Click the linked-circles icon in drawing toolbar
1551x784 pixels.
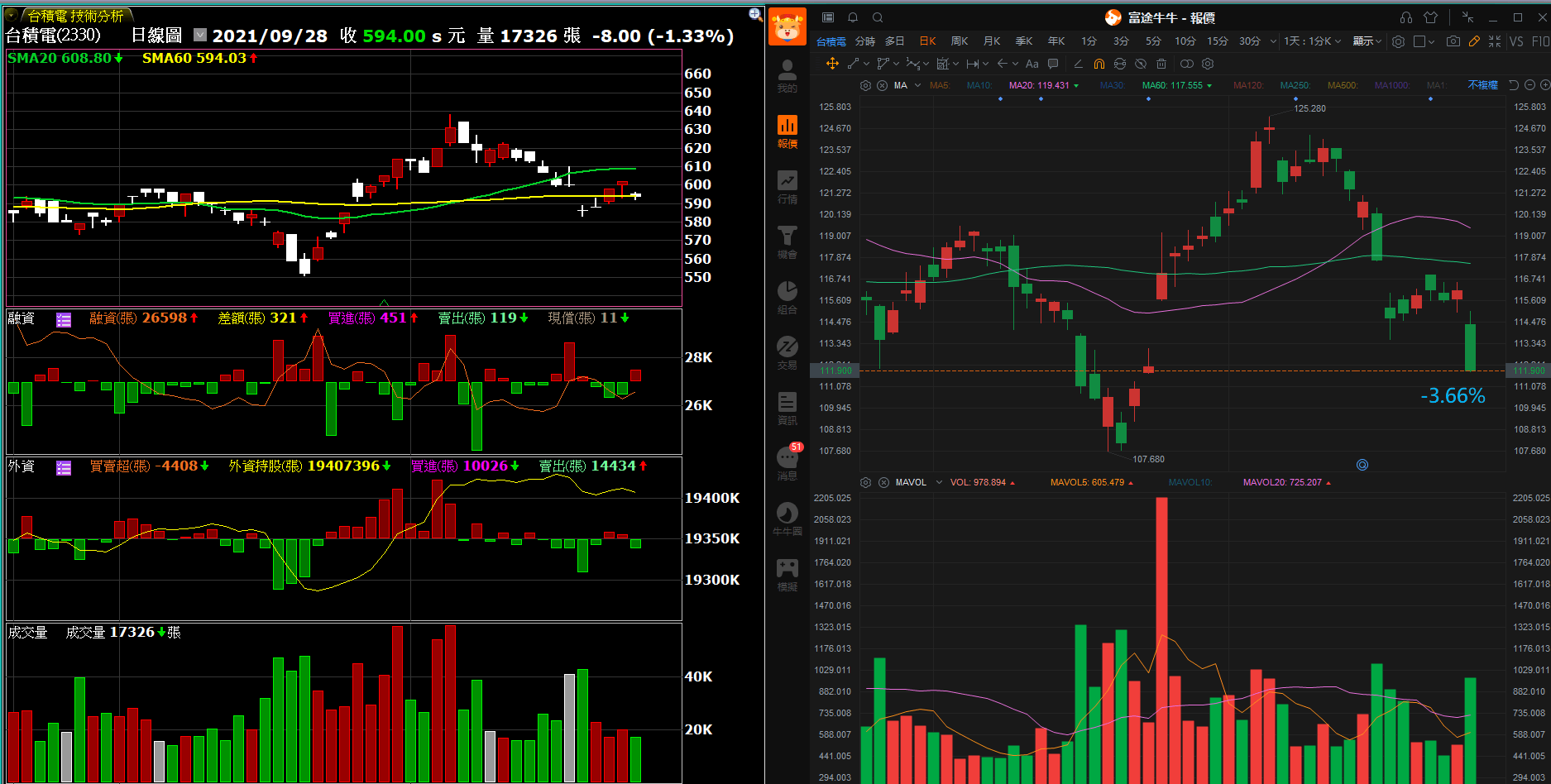click(x=1187, y=64)
